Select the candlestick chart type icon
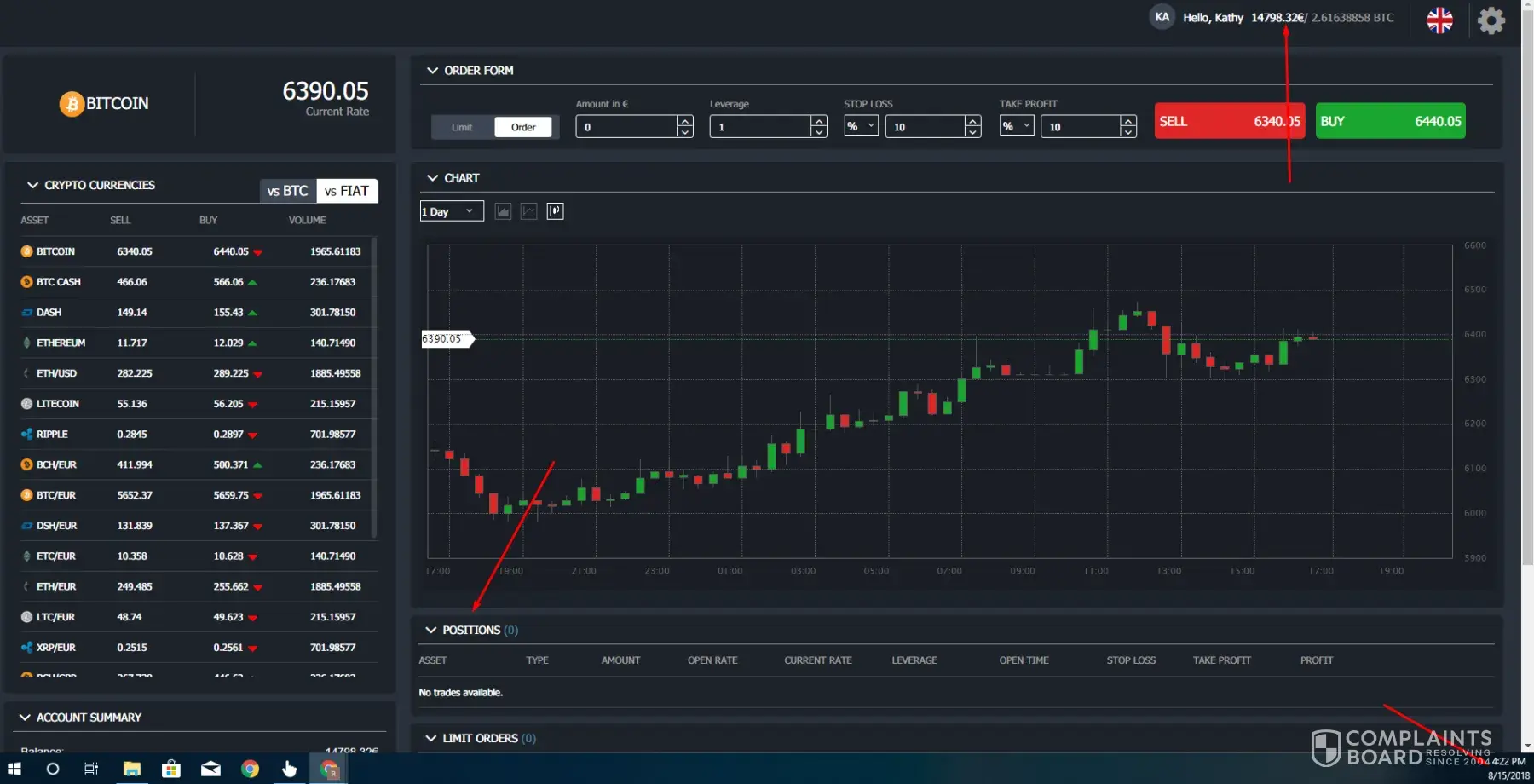This screenshot has height=784, width=1534. point(555,211)
